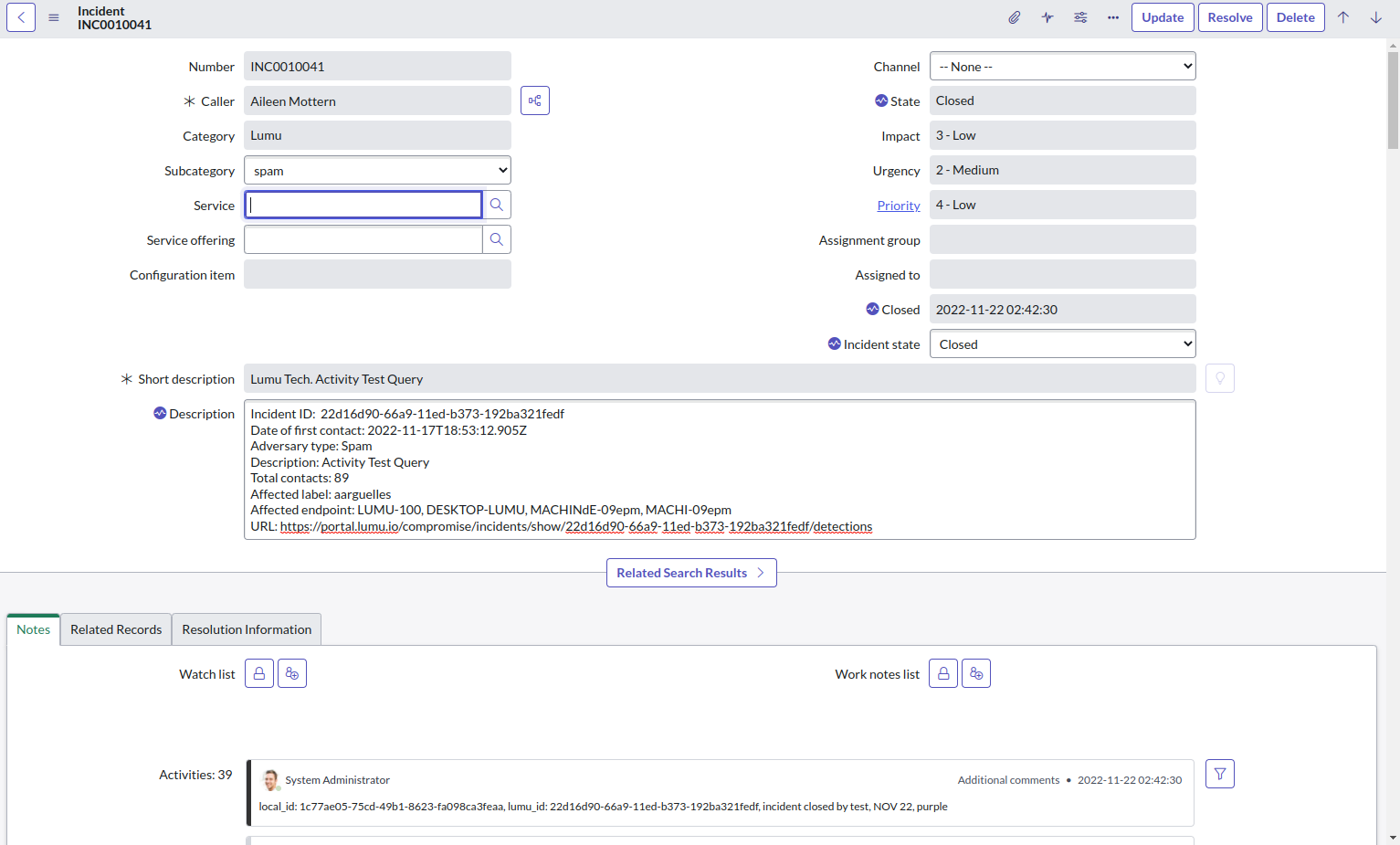This screenshot has height=845, width=1400.
Task: Open the Channel dropdown
Action: [1062, 66]
